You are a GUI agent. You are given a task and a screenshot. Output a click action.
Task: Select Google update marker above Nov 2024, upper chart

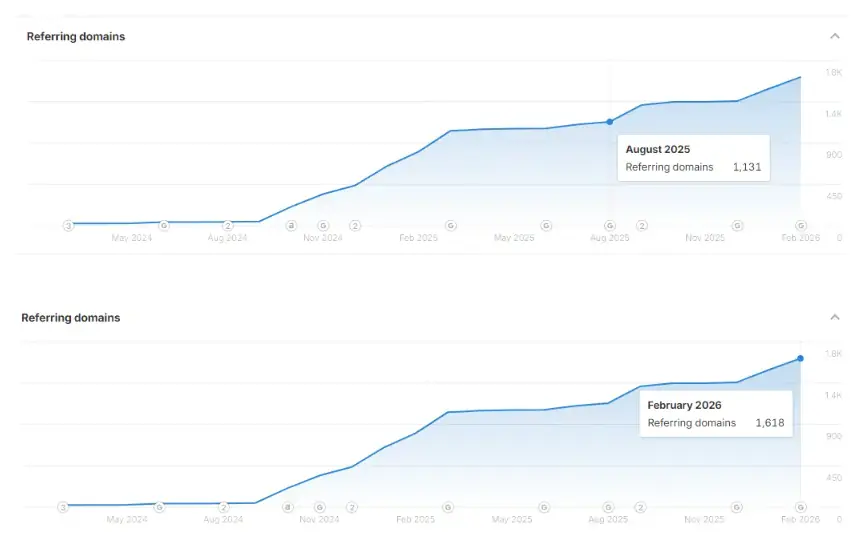[x=323, y=225]
